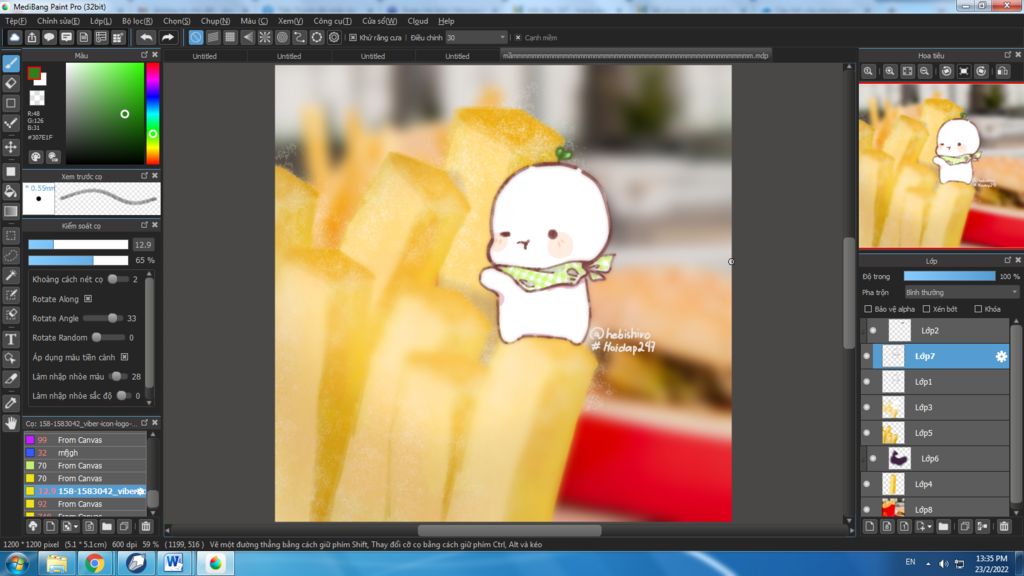Viewport: 1024px width, 576px height.
Task: Open Google Chrome from the taskbar
Action: pyautogui.click(x=95, y=563)
